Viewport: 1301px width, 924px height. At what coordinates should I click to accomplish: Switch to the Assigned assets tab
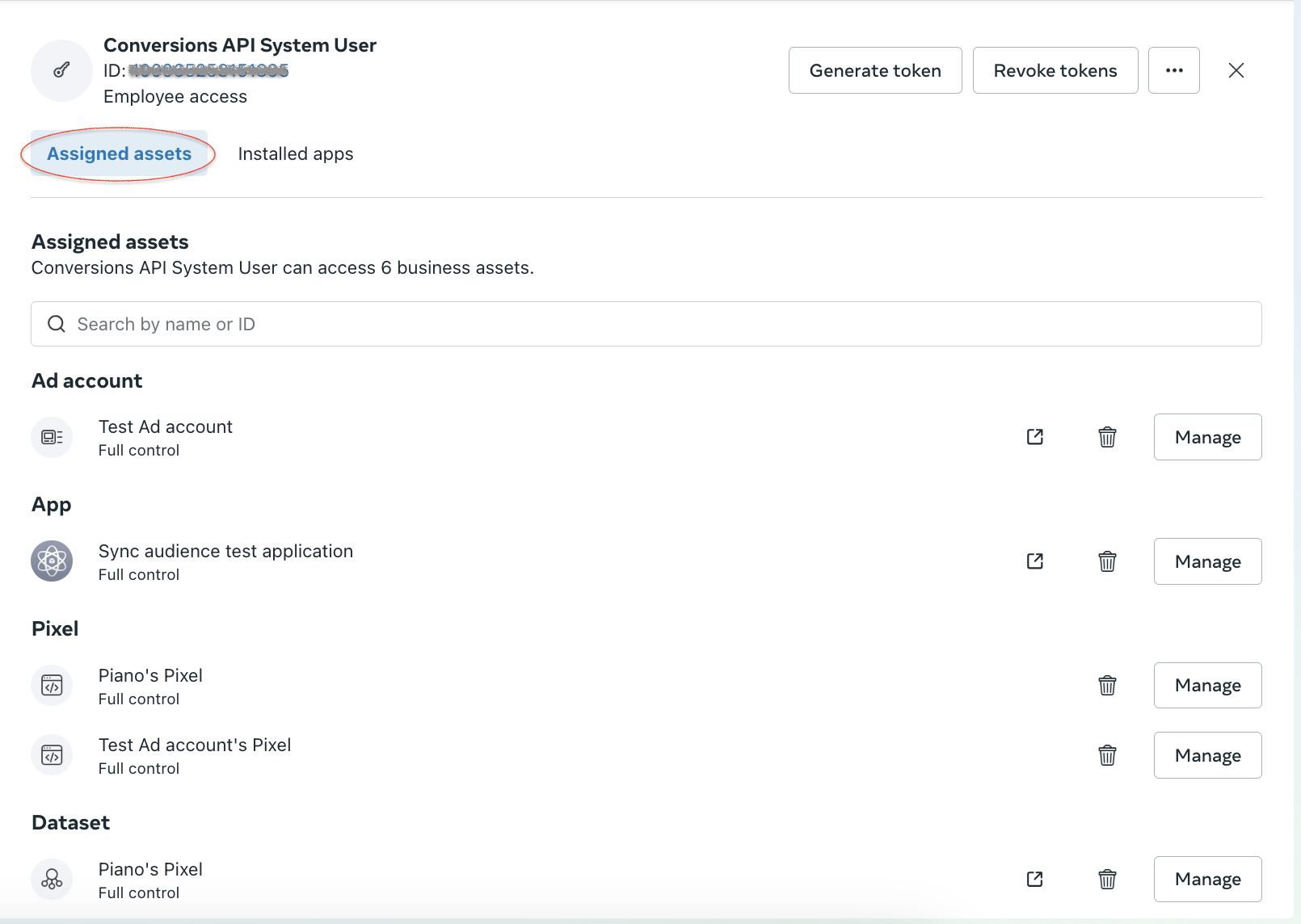coord(120,153)
